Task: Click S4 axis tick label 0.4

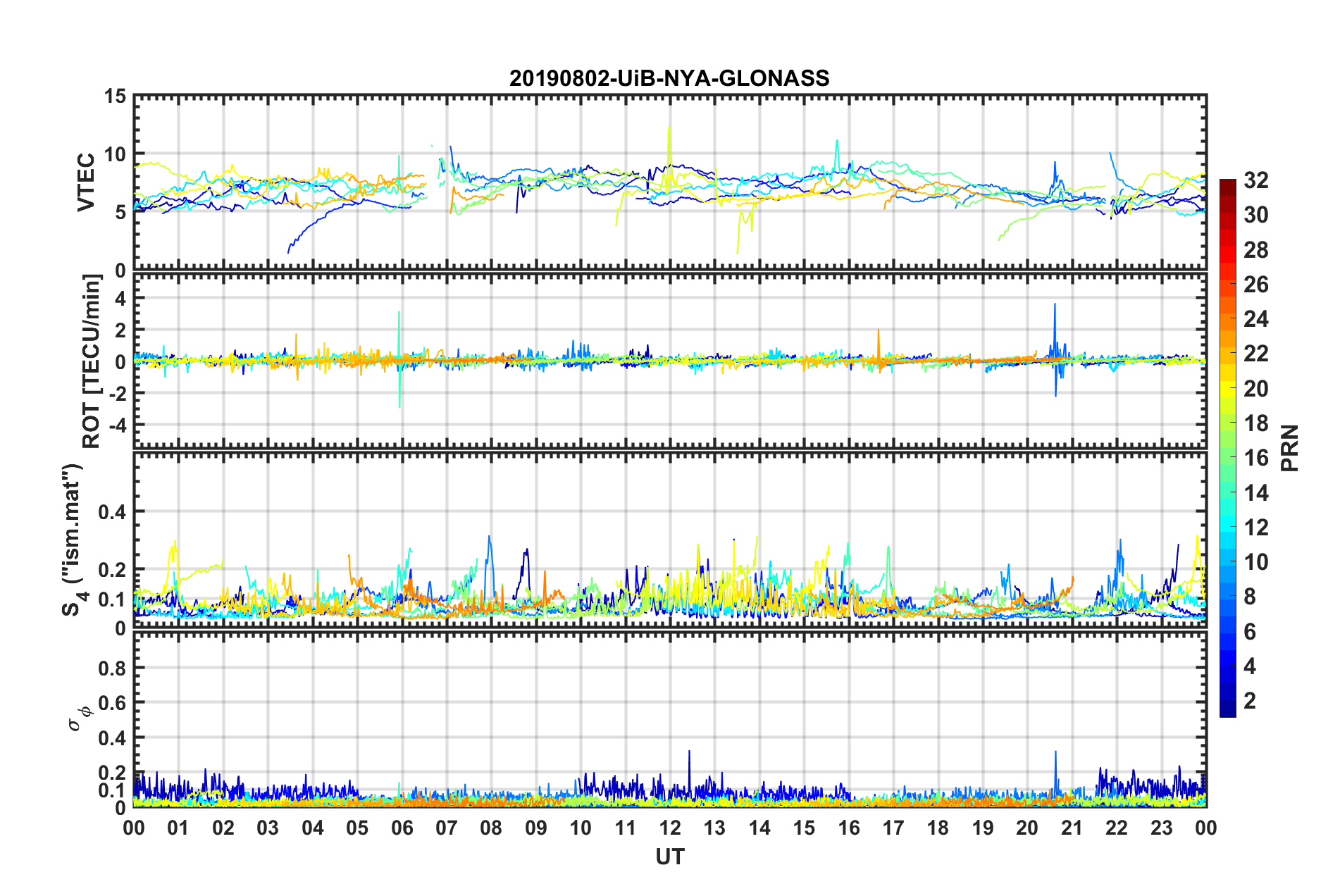Action: 113,512
